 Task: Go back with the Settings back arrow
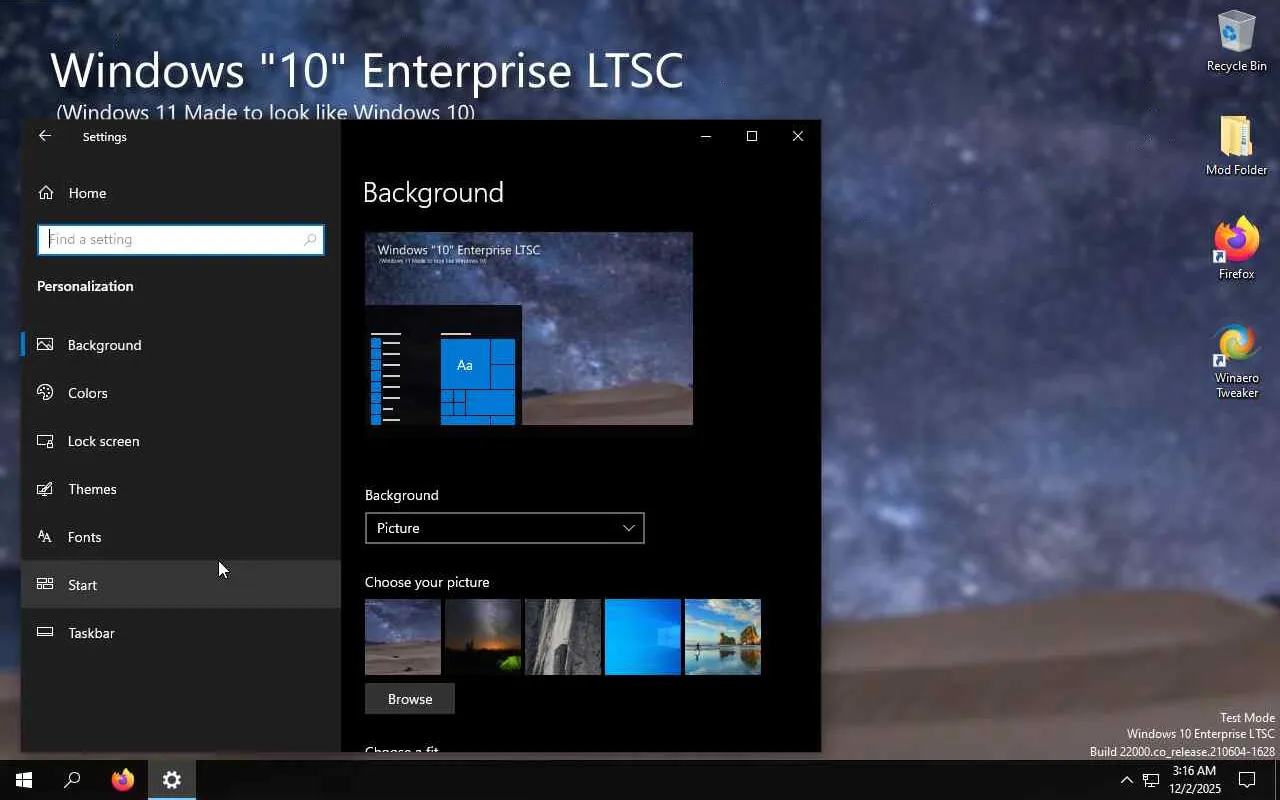(x=45, y=136)
